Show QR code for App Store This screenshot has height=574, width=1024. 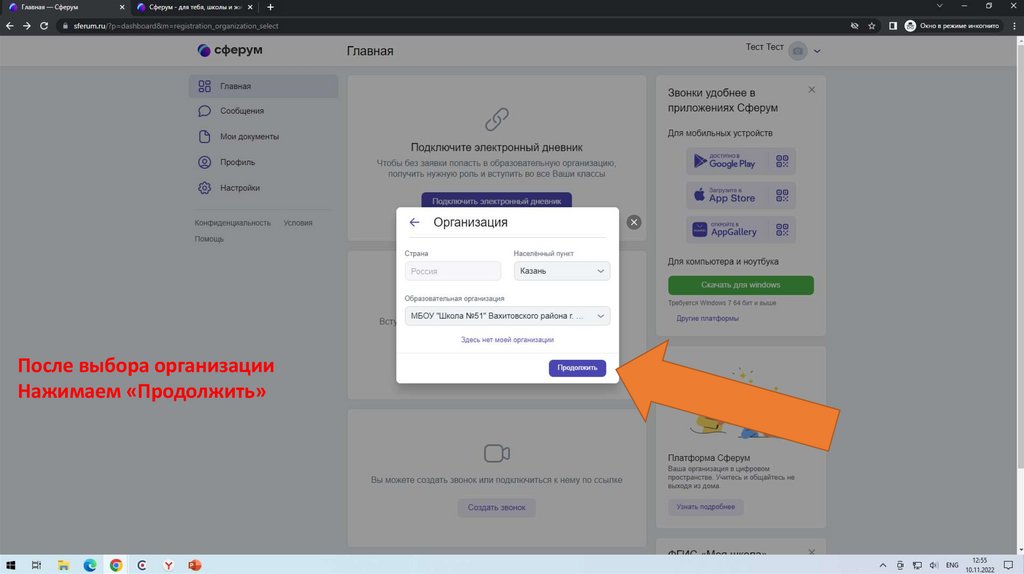(782, 195)
